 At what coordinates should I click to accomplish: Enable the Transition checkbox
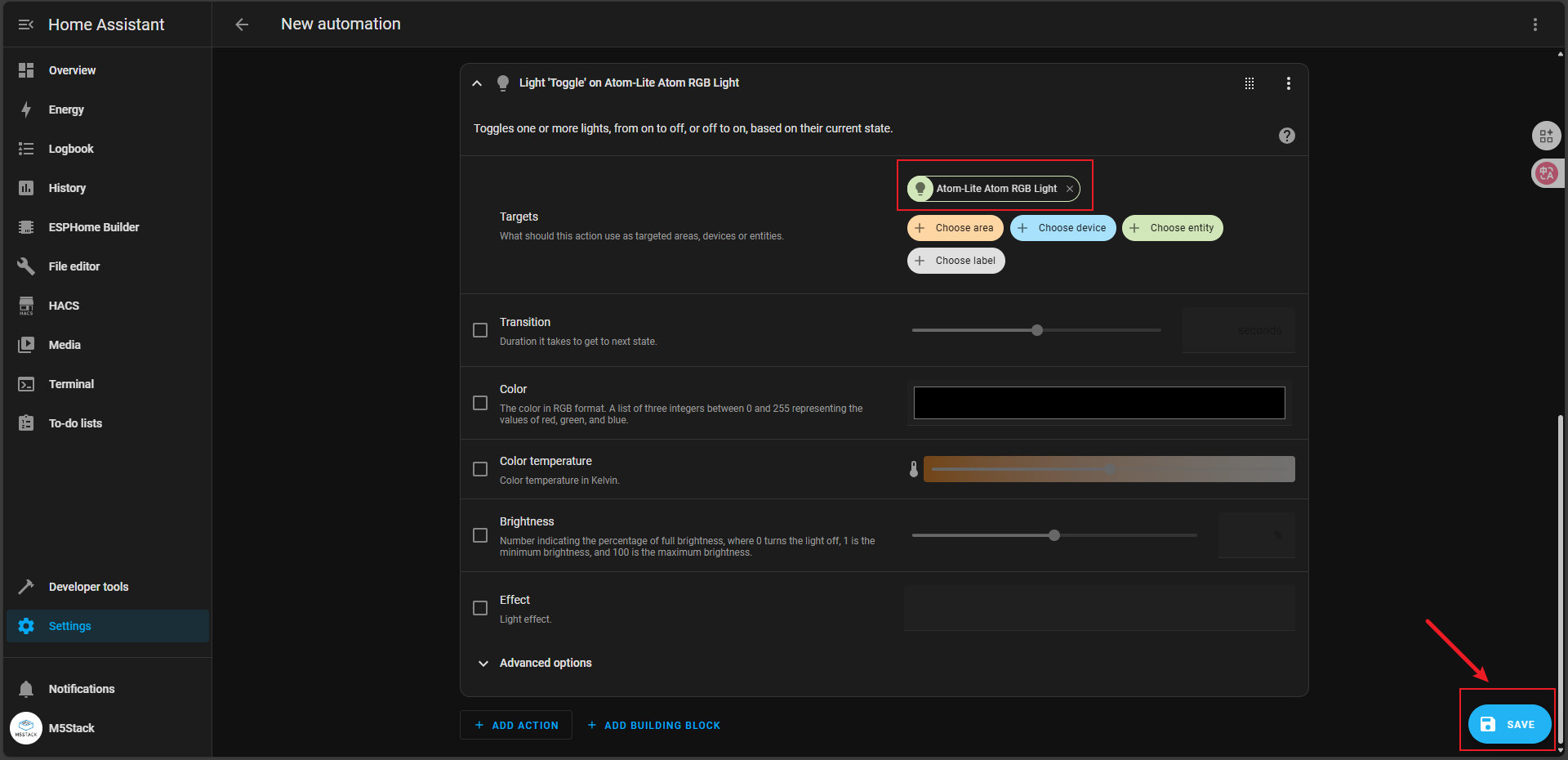[x=480, y=330]
